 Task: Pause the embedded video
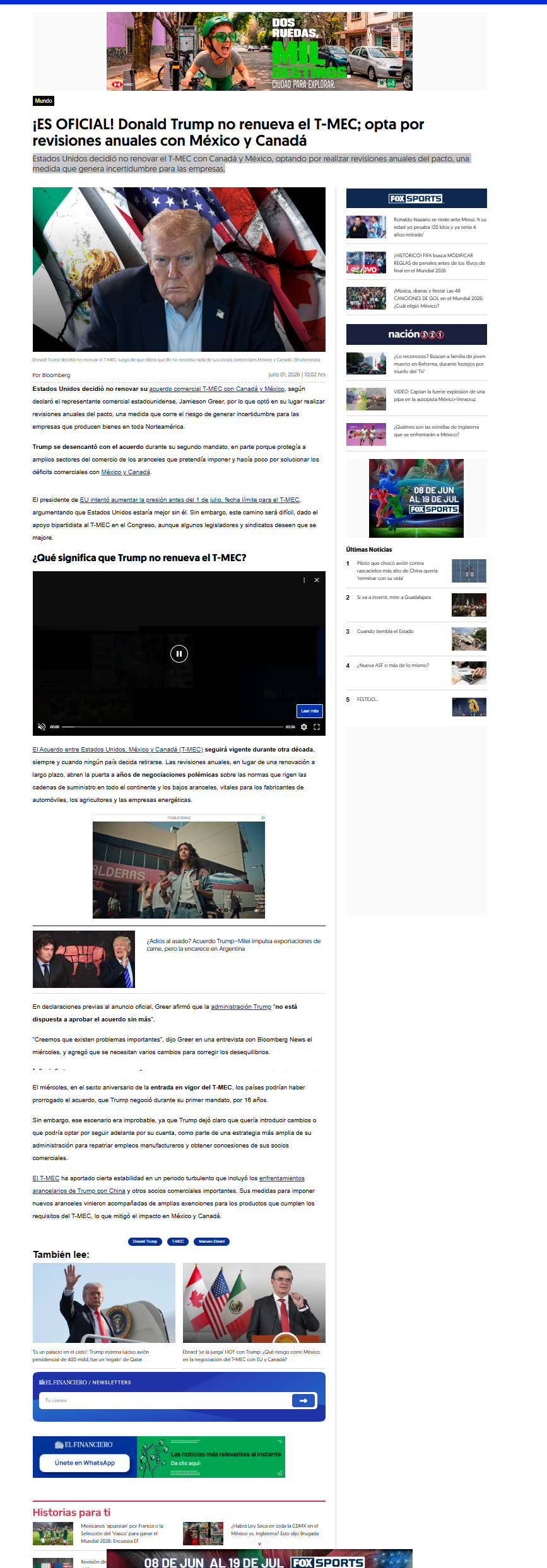click(x=179, y=654)
